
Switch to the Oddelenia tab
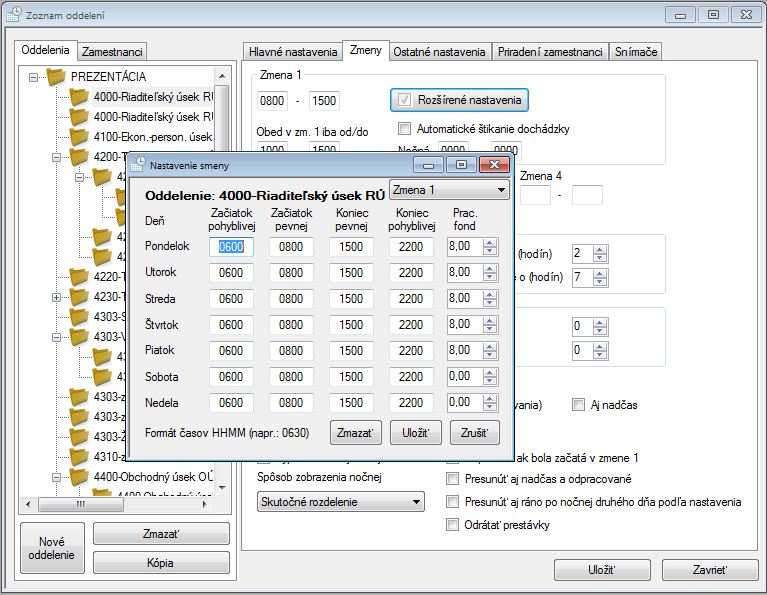click(45, 50)
